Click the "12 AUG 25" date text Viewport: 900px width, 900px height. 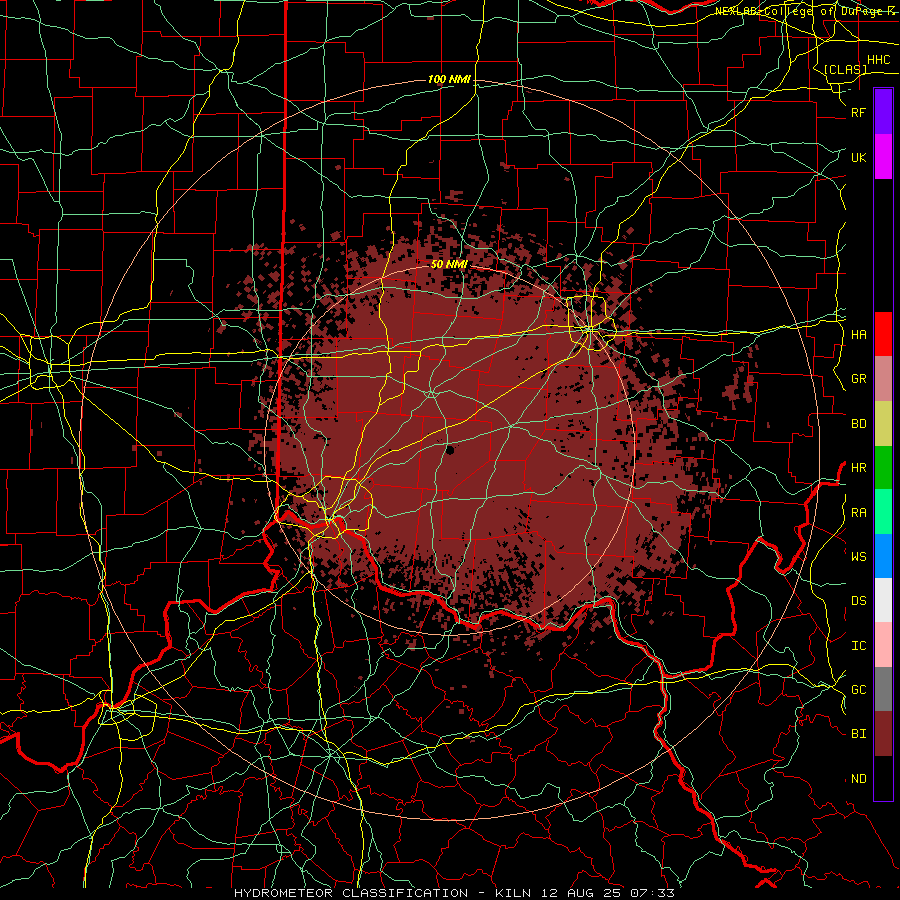coord(579,893)
